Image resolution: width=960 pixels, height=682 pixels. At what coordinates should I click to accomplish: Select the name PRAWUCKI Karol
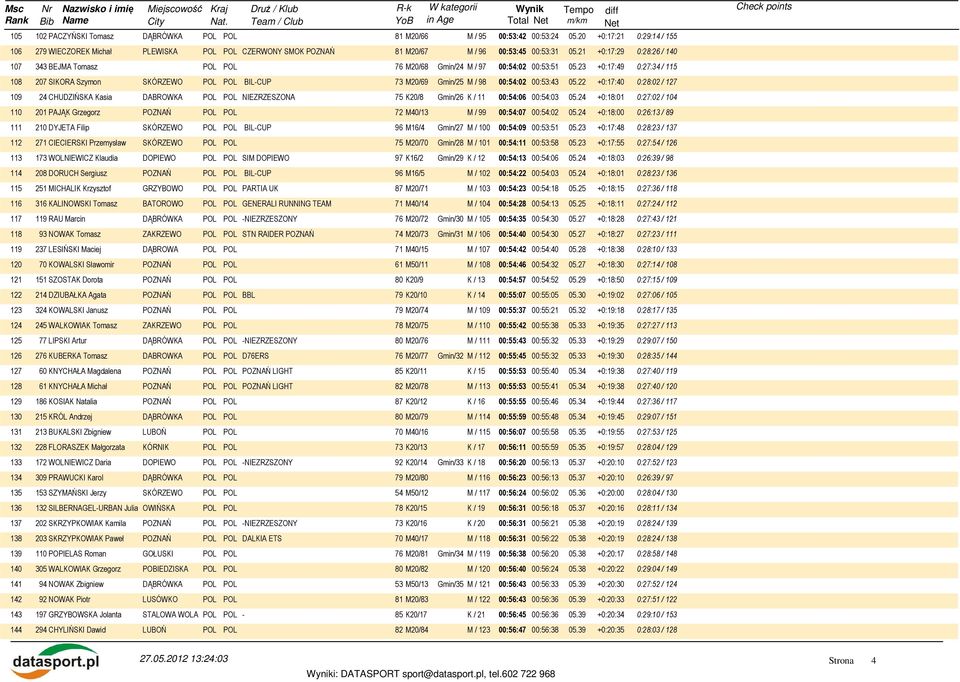(x=76, y=478)
